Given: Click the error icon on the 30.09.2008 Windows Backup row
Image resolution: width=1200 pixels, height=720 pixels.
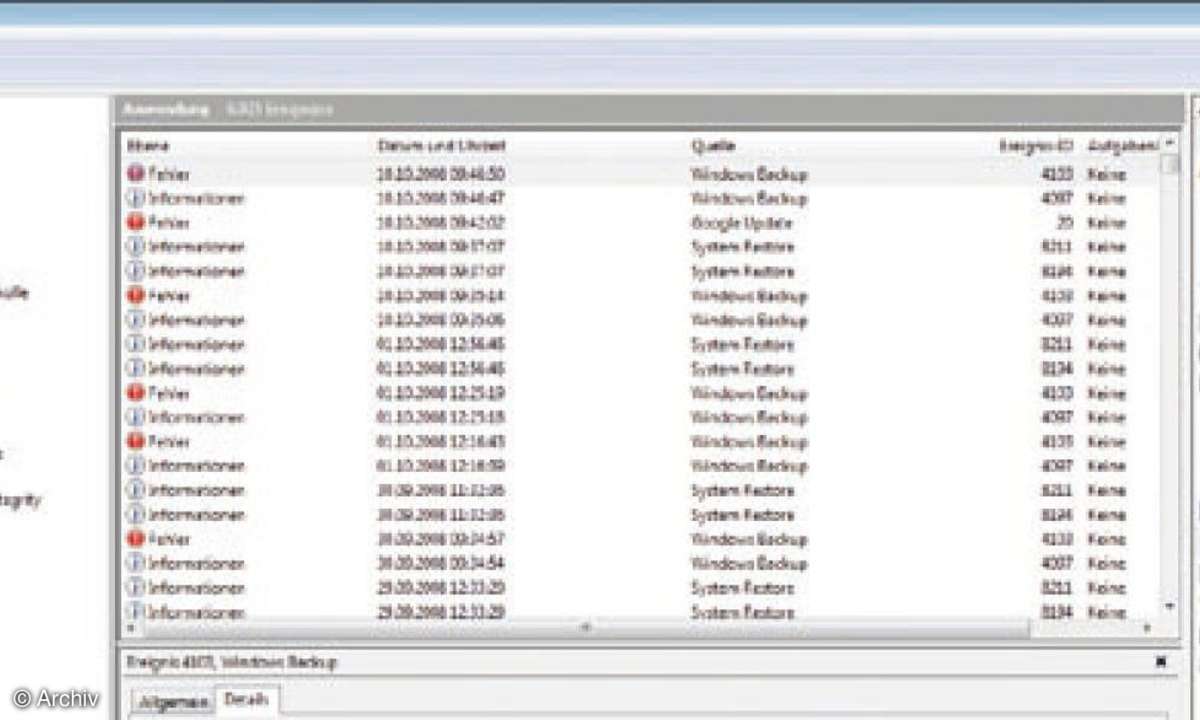Looking at the screenshot, I should [x=135, y=539].
